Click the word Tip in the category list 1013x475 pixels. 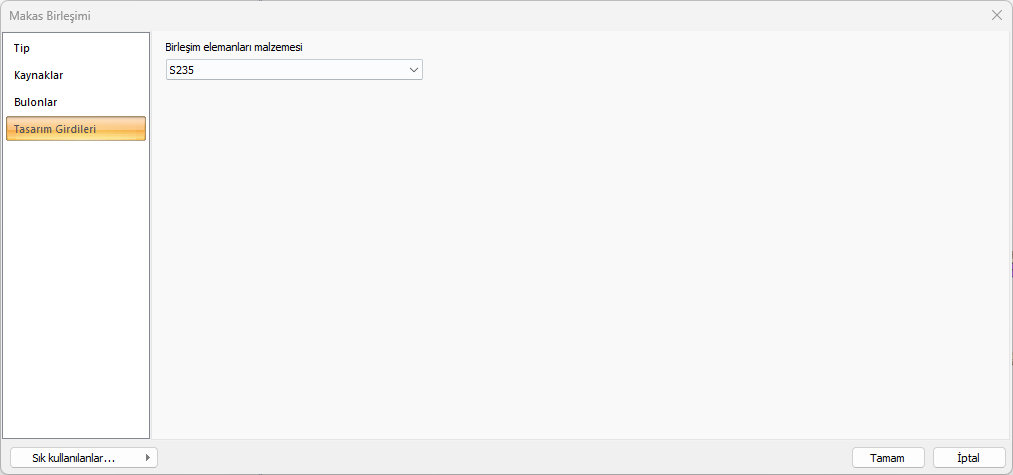[x=22, y=48]
